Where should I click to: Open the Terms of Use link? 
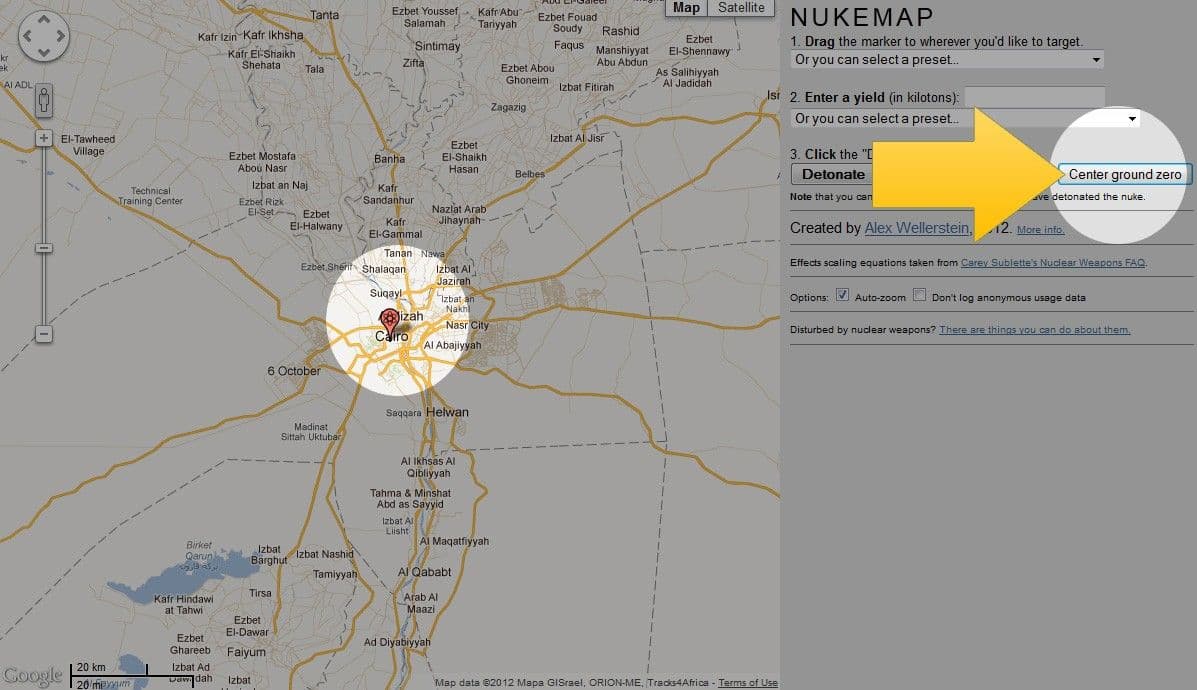(x=747, y=682)
